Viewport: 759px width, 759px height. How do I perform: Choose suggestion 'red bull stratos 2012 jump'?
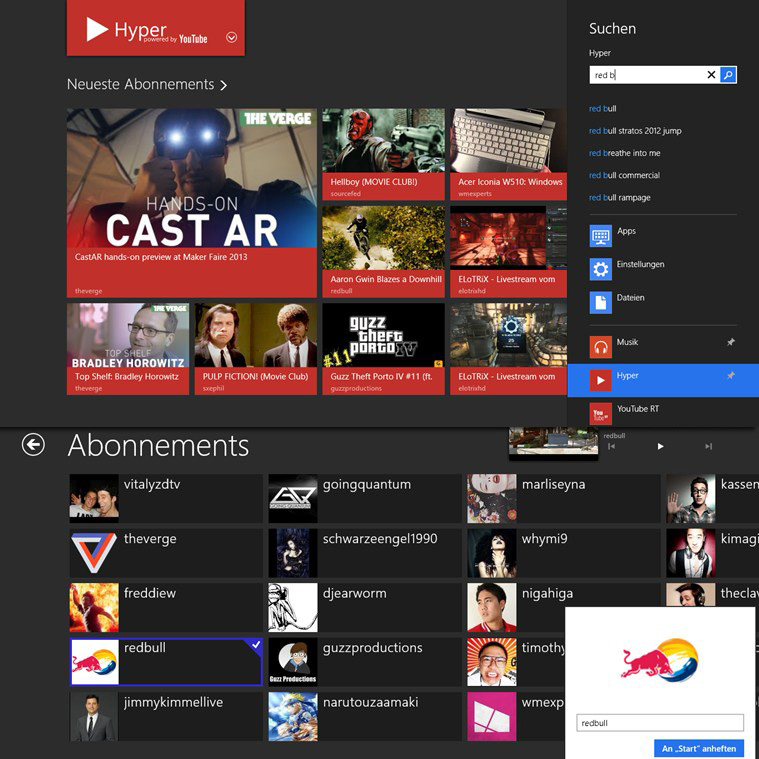click(x=635, y=131)
